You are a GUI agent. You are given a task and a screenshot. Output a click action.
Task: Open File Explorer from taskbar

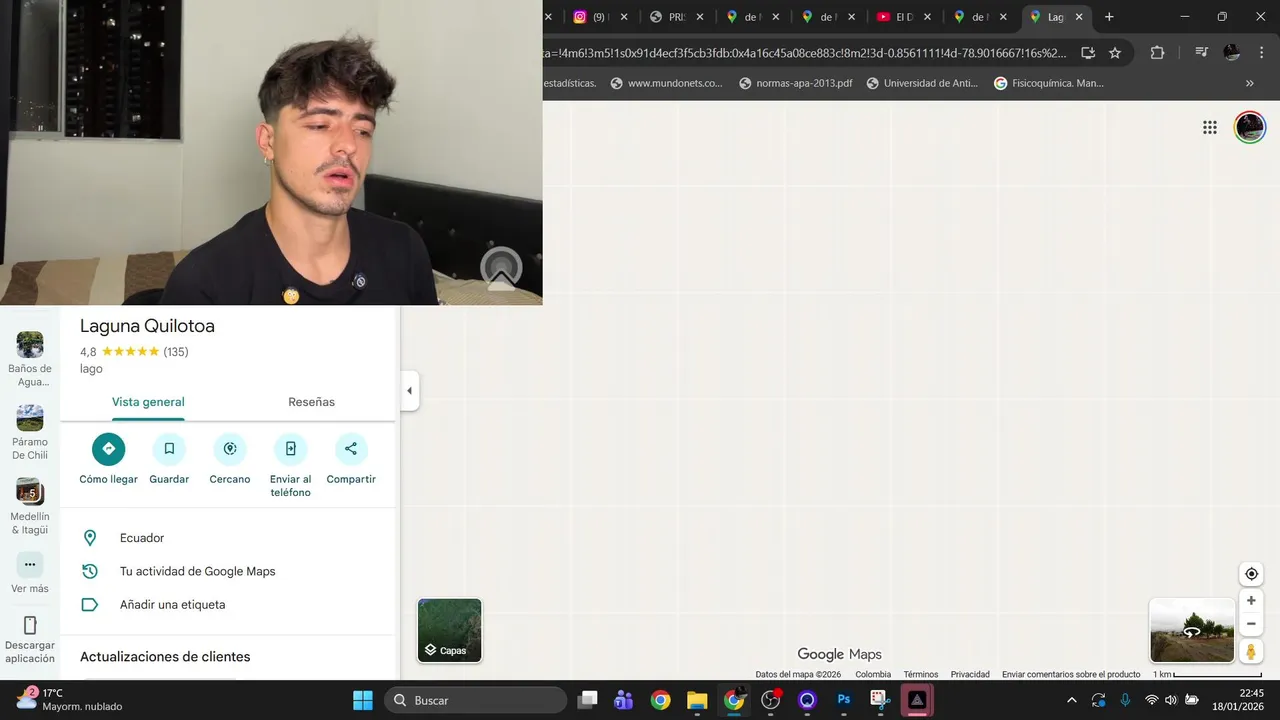point(697,700)
